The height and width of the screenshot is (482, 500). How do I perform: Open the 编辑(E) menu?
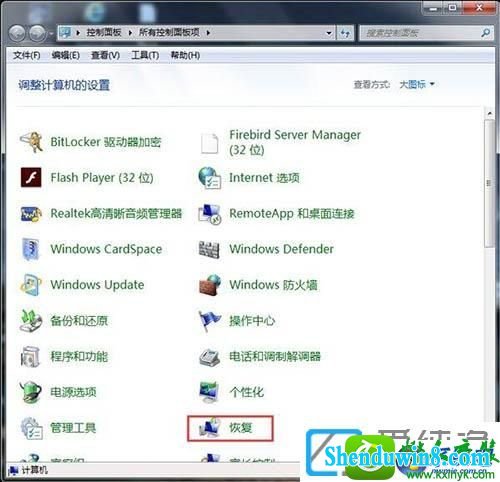[66, 55]
